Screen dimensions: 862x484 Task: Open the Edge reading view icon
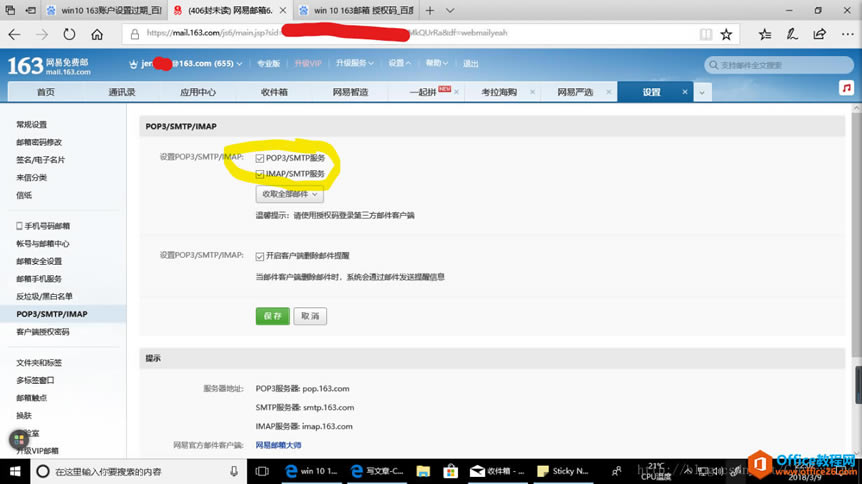[706, 35]
